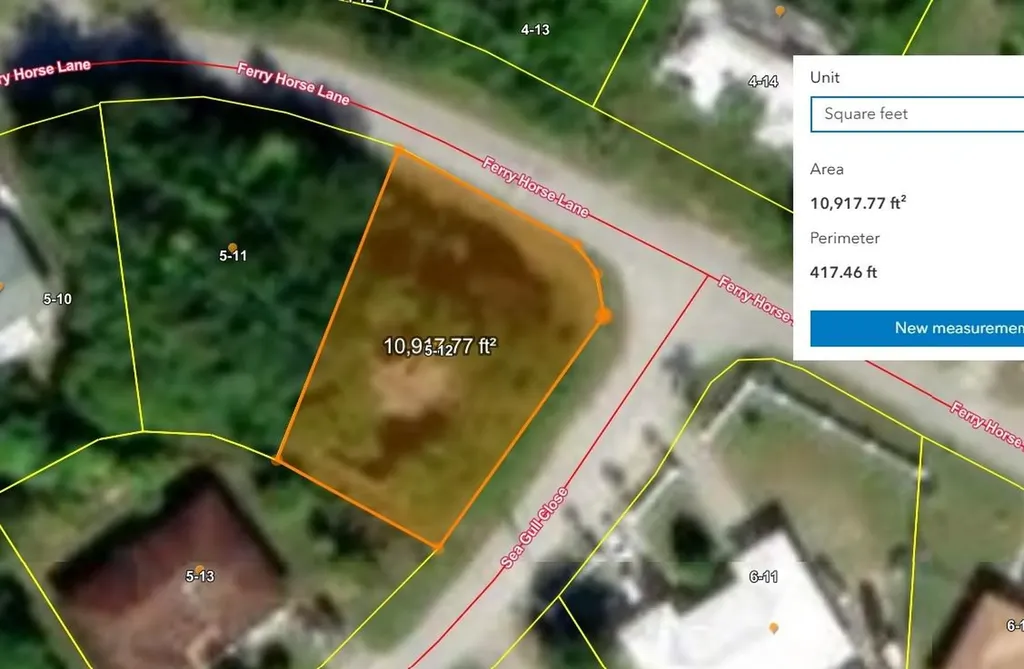Click the New measurement button
This screenshot has height=669, width=1024.
[x=917, y=328]
